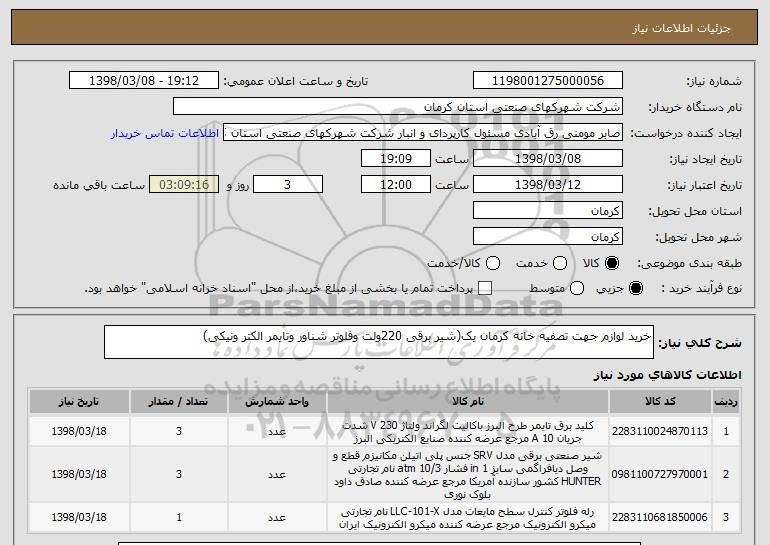This screenshot has height=545, width=770.
Task: Click the buyer organization name field
Action: (x=398, y=107)
